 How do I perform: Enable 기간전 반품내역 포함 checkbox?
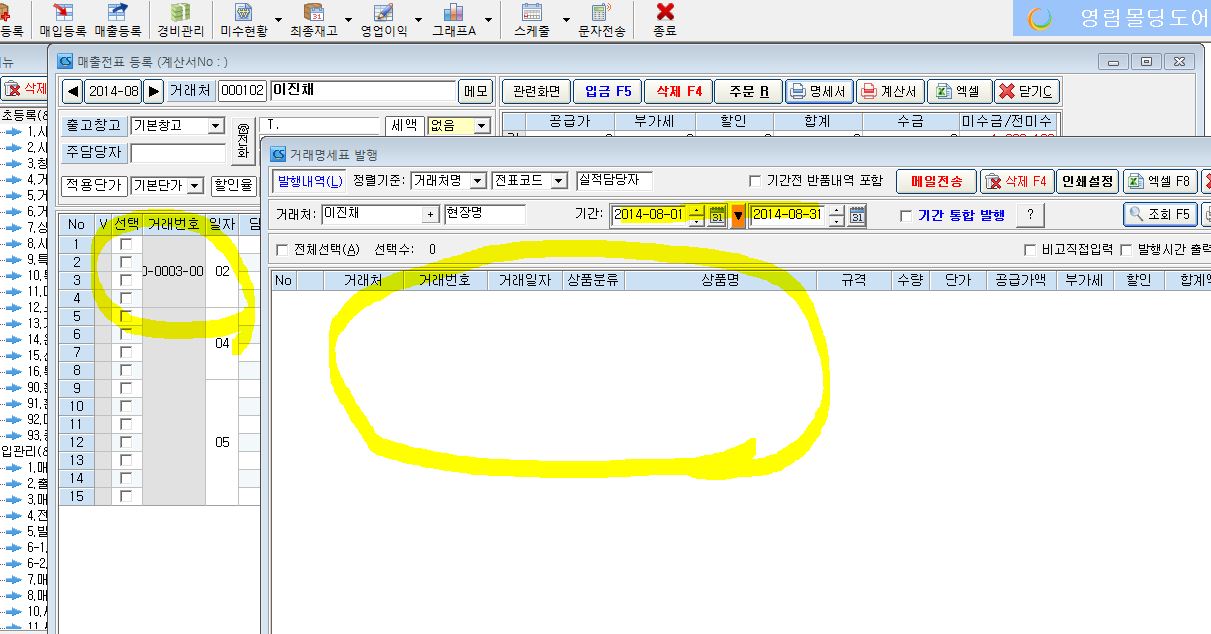coord(756,181)
